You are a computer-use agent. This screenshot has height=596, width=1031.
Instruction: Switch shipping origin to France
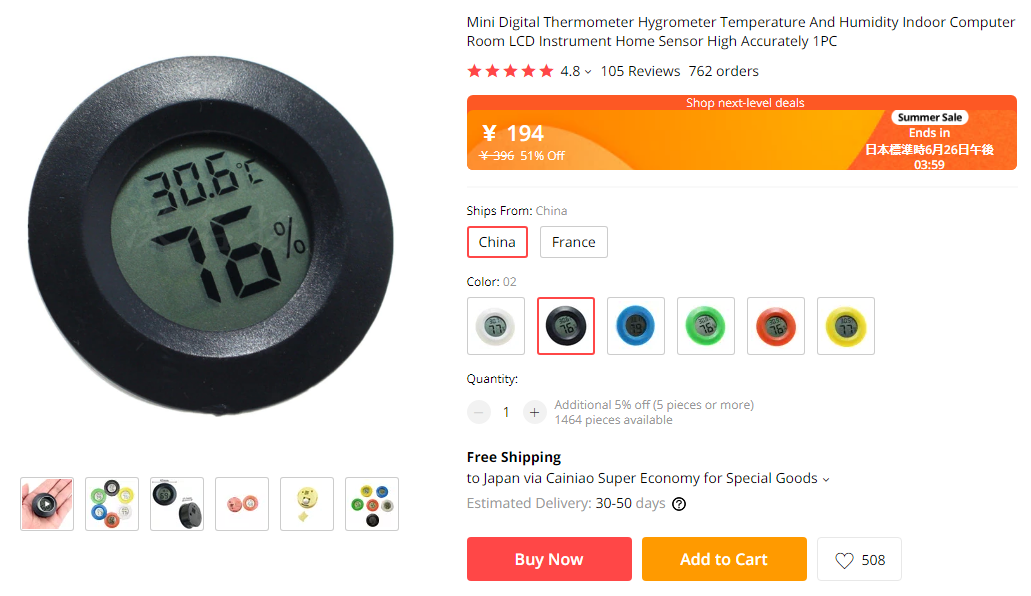573,242
